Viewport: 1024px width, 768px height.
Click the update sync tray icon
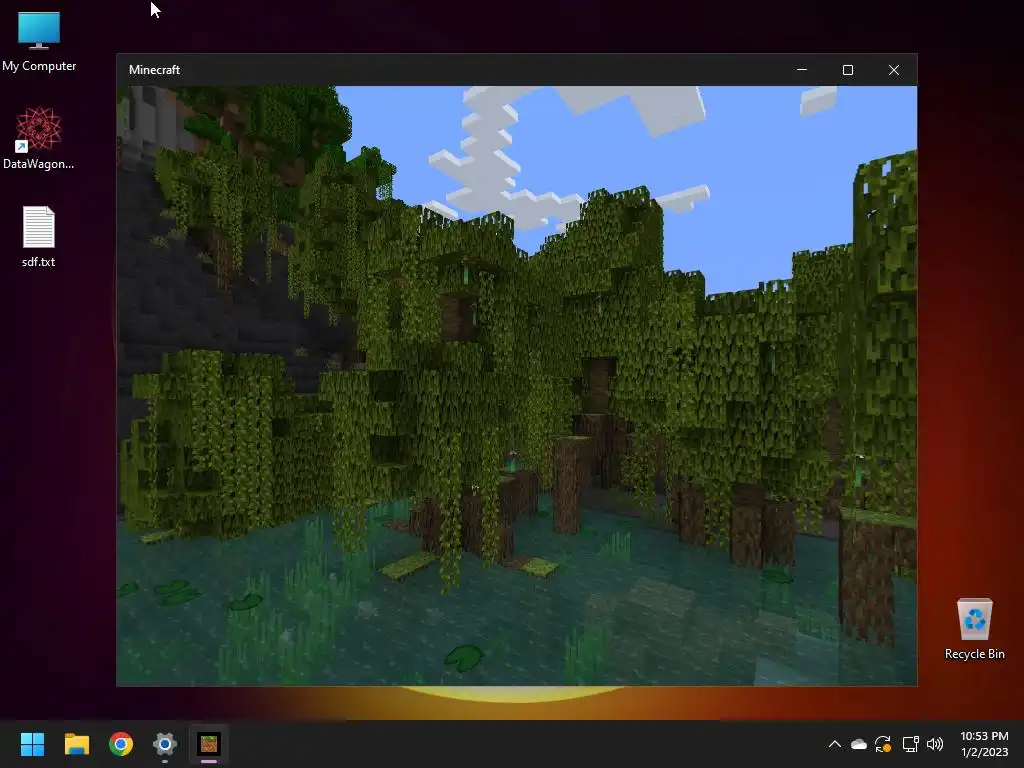pos(883,744)
